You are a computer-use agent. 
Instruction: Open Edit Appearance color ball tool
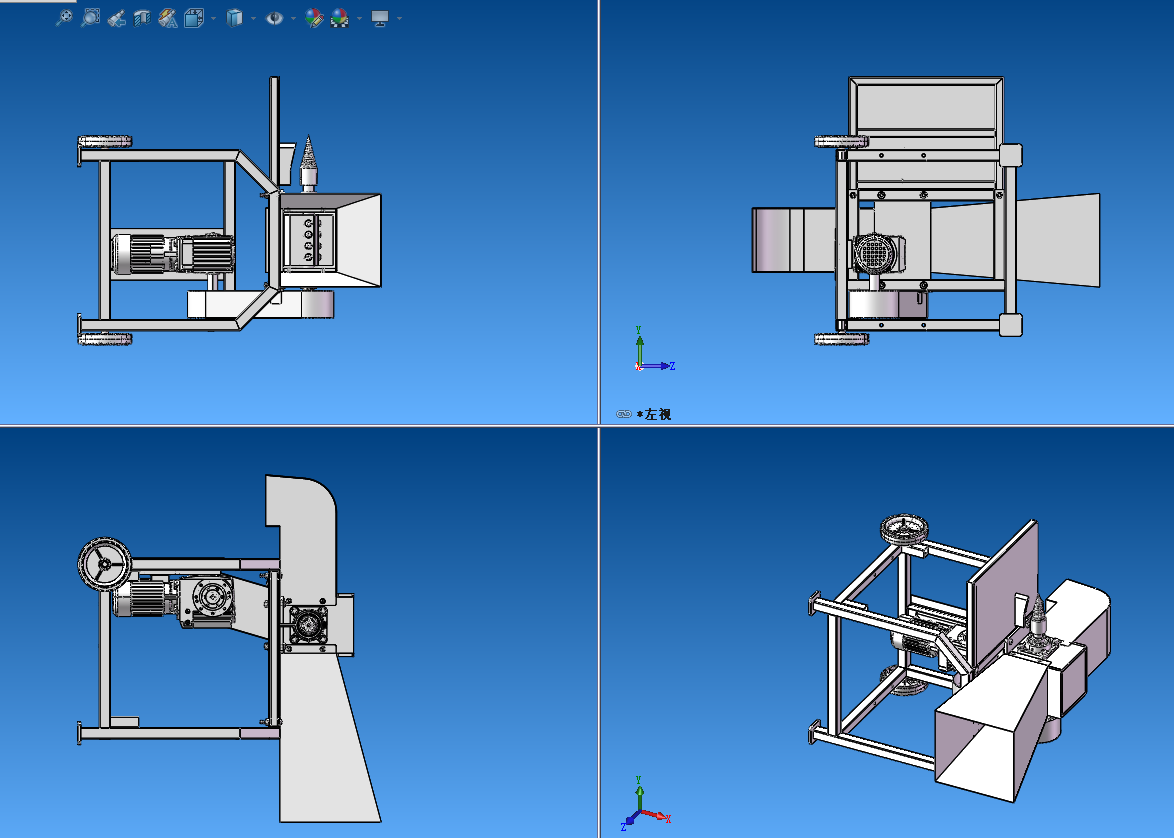pyautogui.click(x=314, y=18)
